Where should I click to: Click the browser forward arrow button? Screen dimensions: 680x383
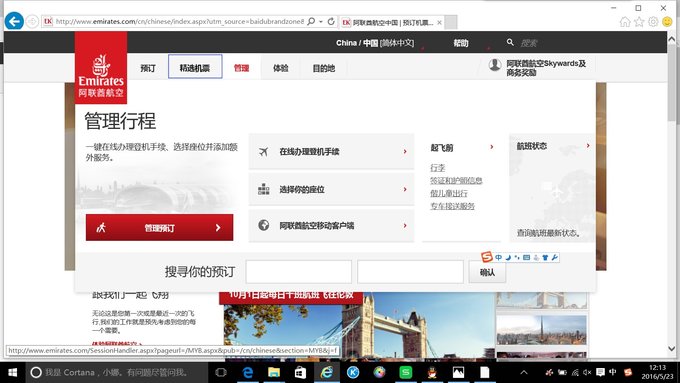coord(32,22)
